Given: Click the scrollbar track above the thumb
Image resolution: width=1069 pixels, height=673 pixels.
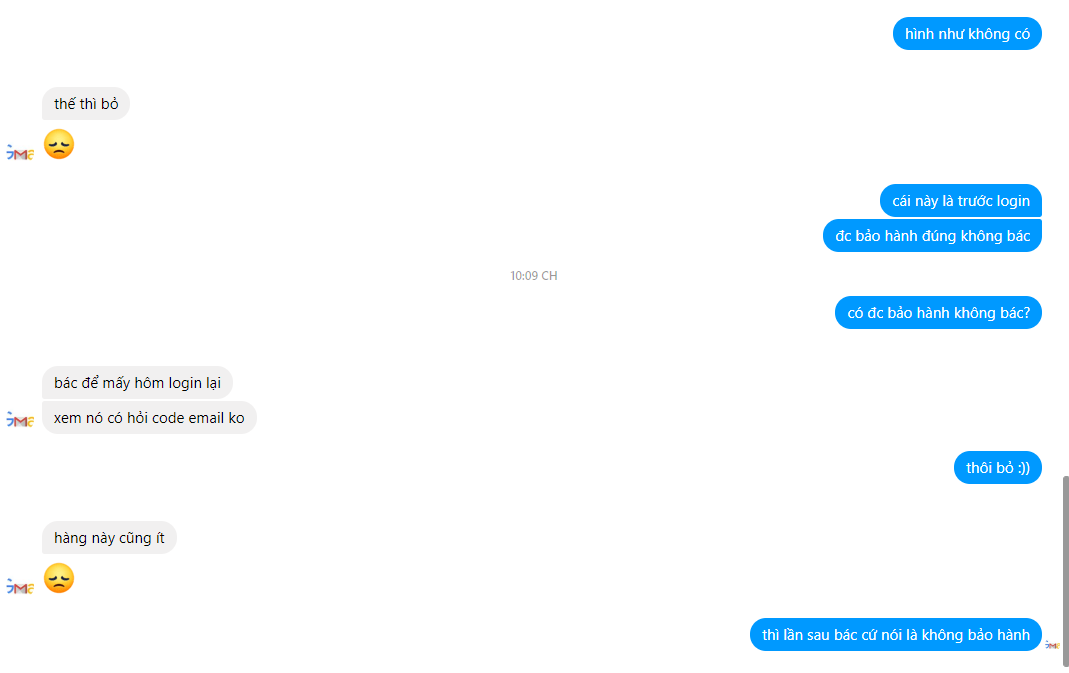Looking at the screenshot, I should (1065, 239).
